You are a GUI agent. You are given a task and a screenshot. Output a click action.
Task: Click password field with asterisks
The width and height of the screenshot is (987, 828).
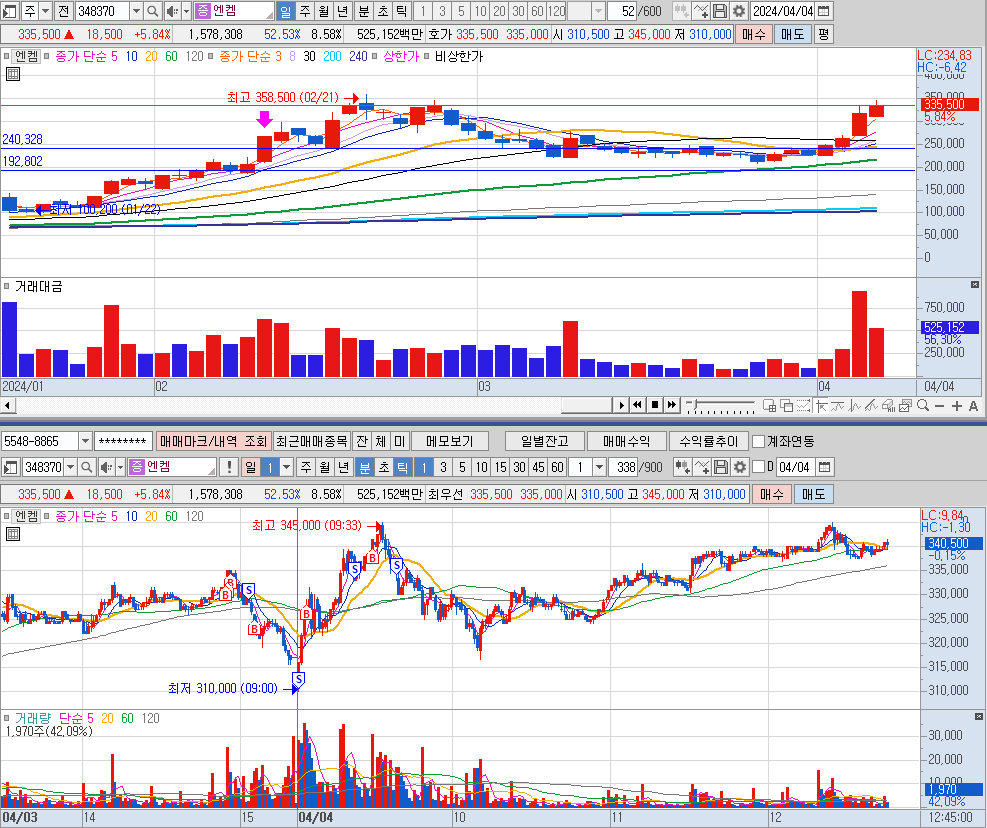[x=123, y=441]
